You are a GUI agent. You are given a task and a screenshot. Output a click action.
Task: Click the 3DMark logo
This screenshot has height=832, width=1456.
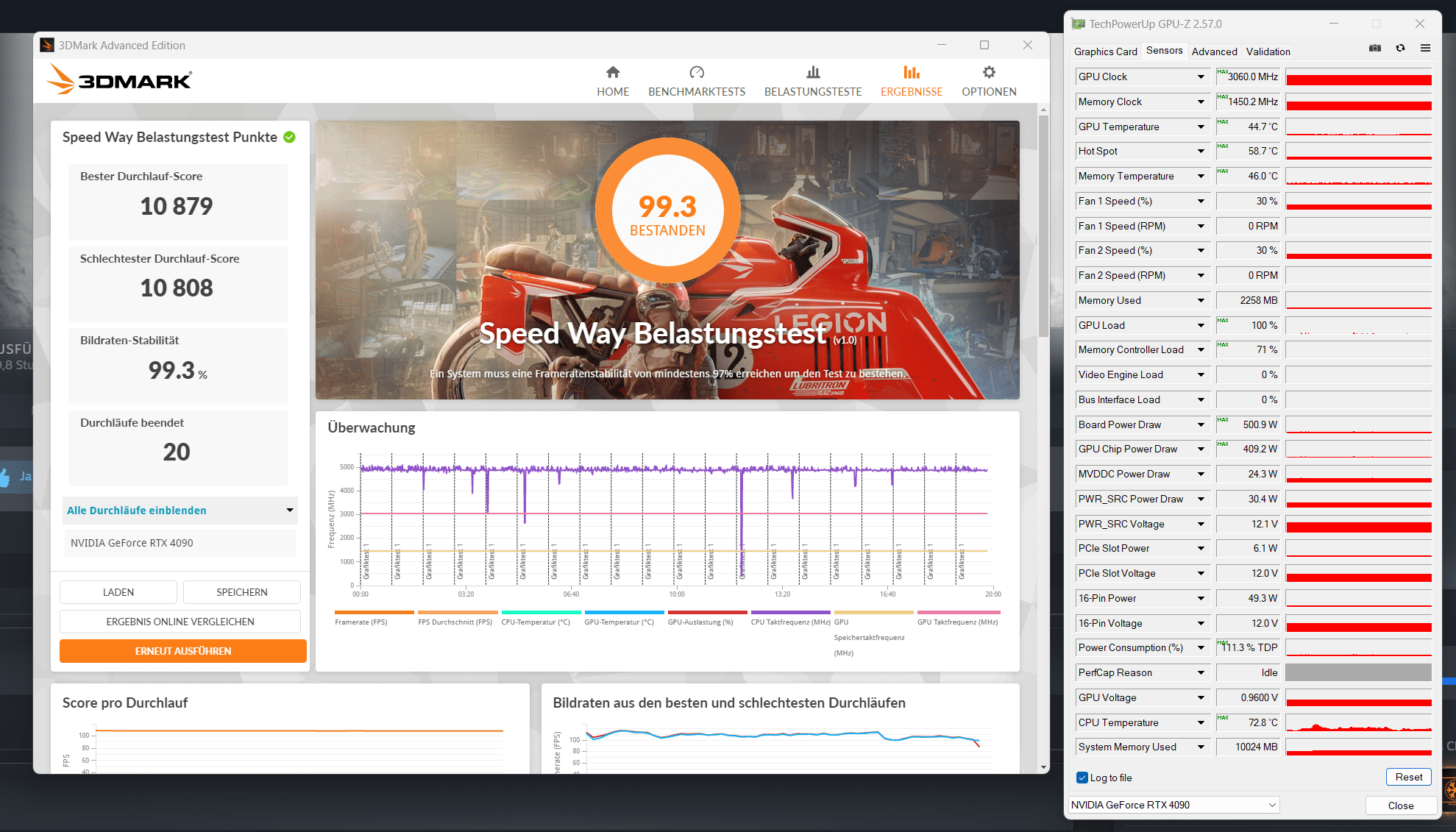click(119, 79)
